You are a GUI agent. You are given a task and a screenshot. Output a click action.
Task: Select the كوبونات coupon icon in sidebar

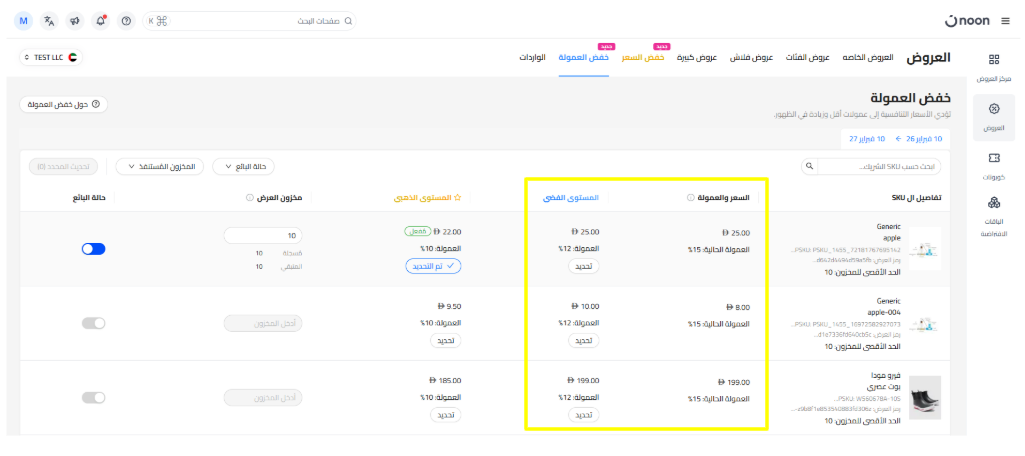pos(993,159)
